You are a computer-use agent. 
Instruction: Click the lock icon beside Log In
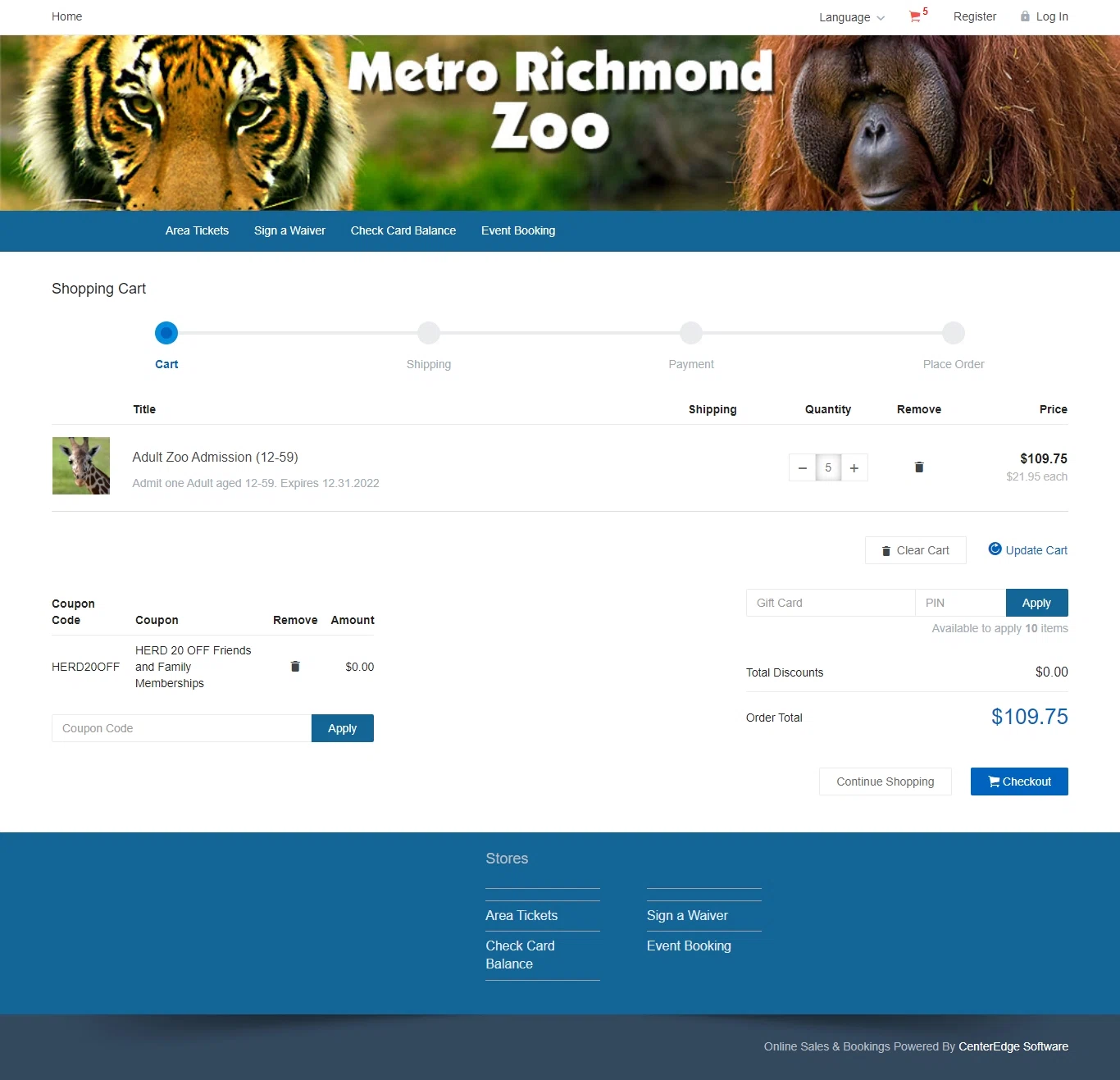point(1025,16)
